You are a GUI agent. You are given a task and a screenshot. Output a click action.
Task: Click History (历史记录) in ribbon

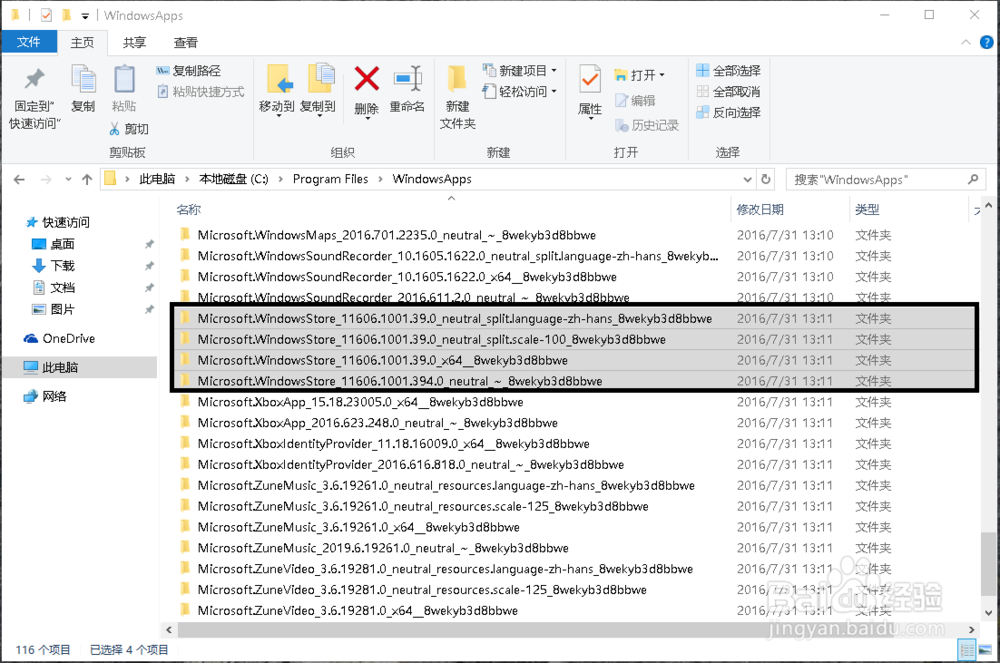pos(647,126)
